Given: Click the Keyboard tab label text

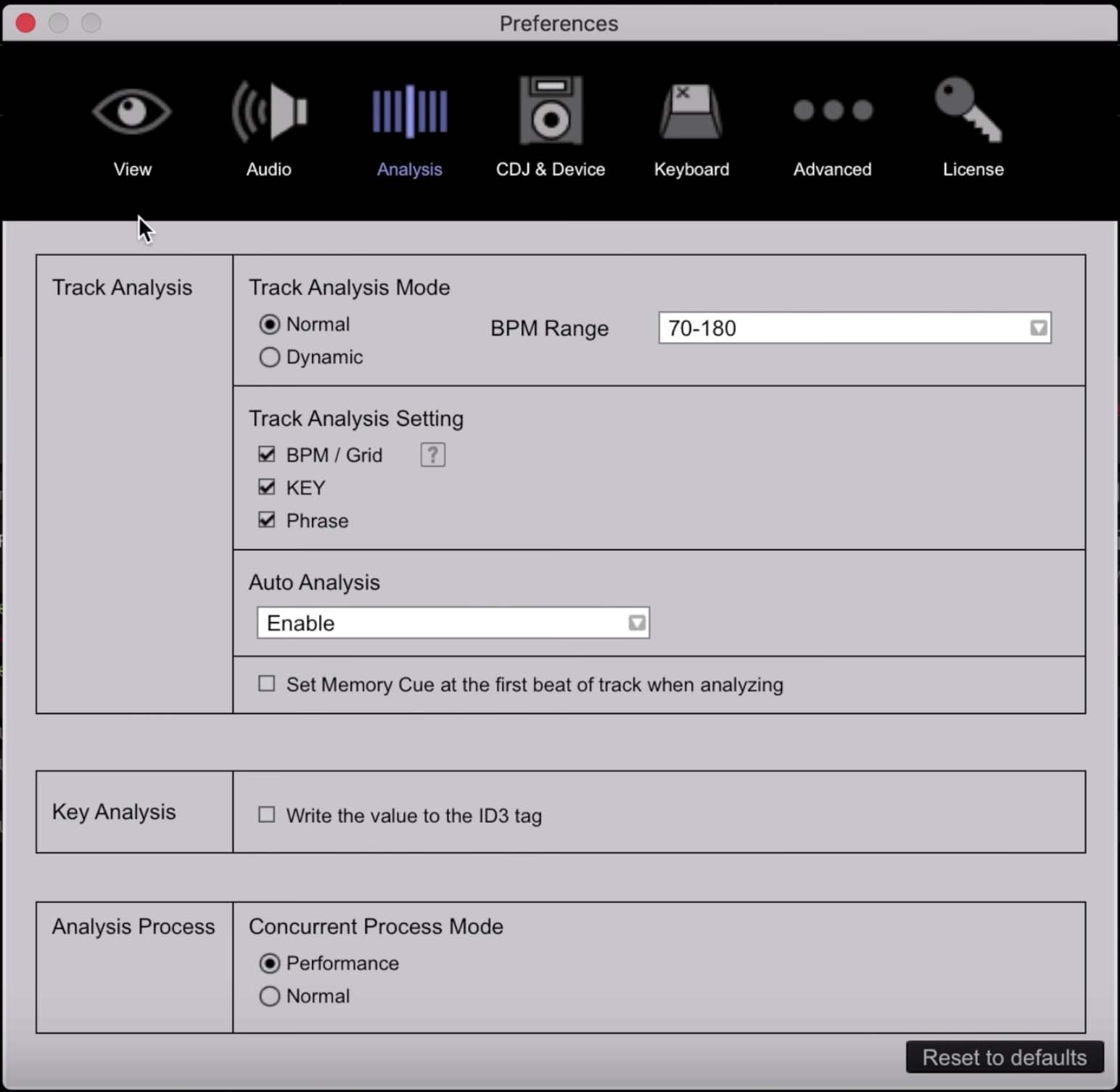Looking at the screenshot, I should 691,169.
